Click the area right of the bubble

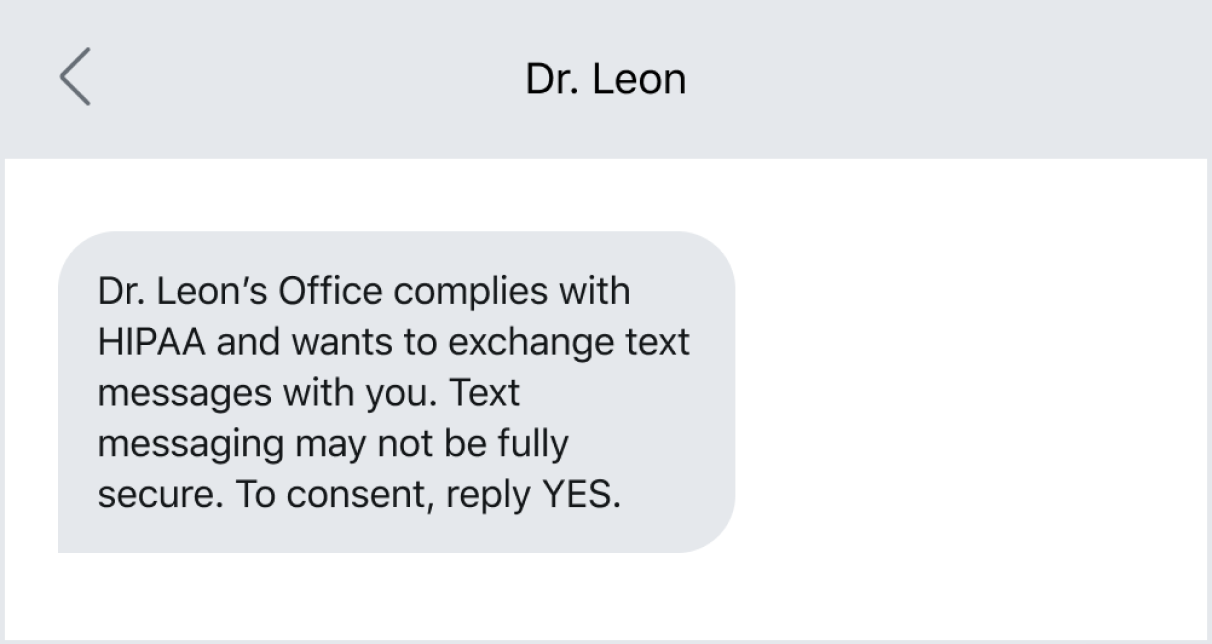coord(950,390)
